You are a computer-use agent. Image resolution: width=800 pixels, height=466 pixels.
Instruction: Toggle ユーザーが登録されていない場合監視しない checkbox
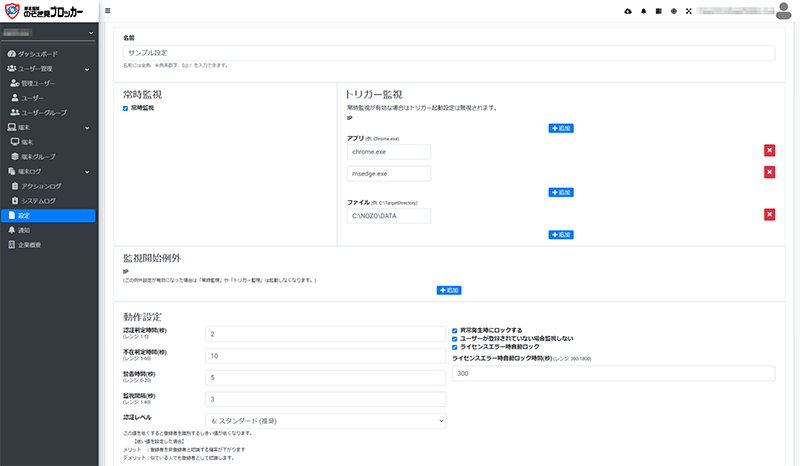pyautogui.click(x=455, y=339)
